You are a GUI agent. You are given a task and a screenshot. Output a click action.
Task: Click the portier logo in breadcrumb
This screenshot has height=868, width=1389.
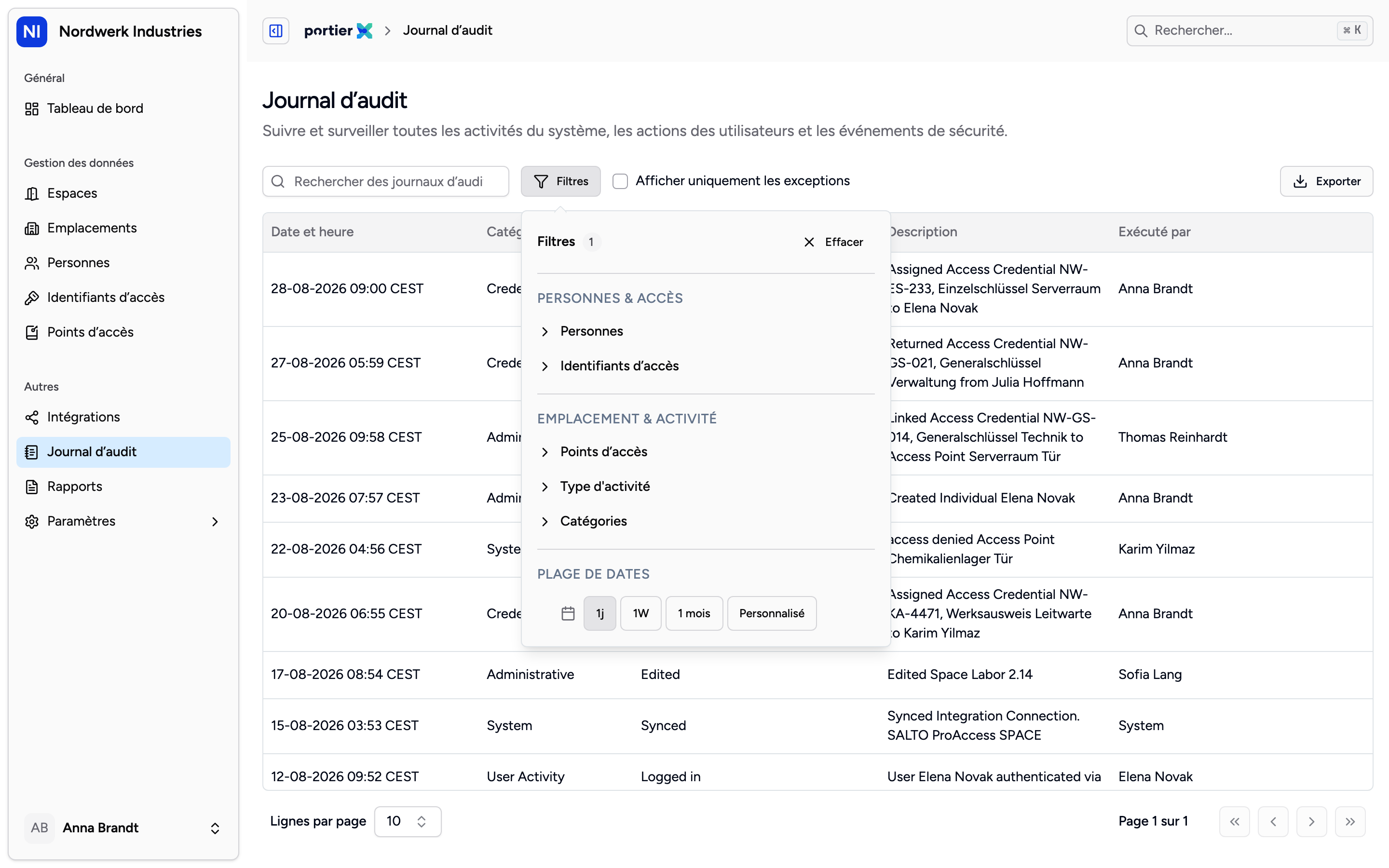point(338,31)
